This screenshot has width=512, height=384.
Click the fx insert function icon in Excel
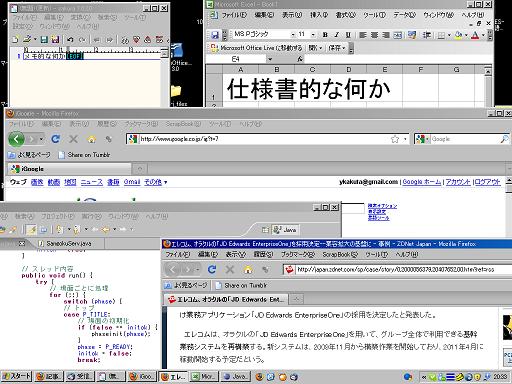point(300,59)
